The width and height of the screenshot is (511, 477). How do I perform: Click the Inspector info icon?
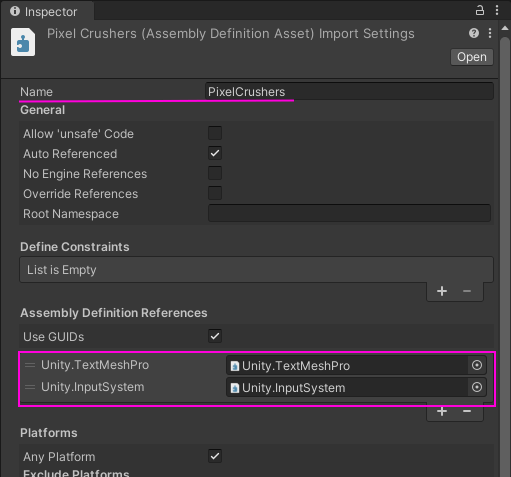coord(15,11)
